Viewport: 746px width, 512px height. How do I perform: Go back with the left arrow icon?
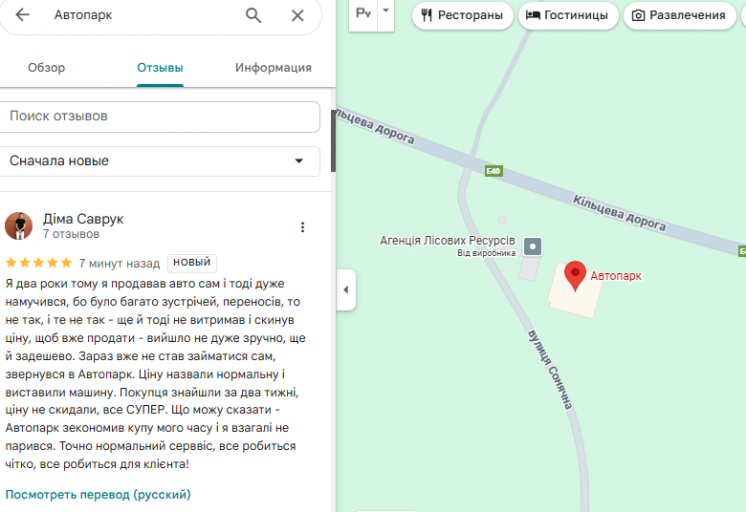coord(22,15)
